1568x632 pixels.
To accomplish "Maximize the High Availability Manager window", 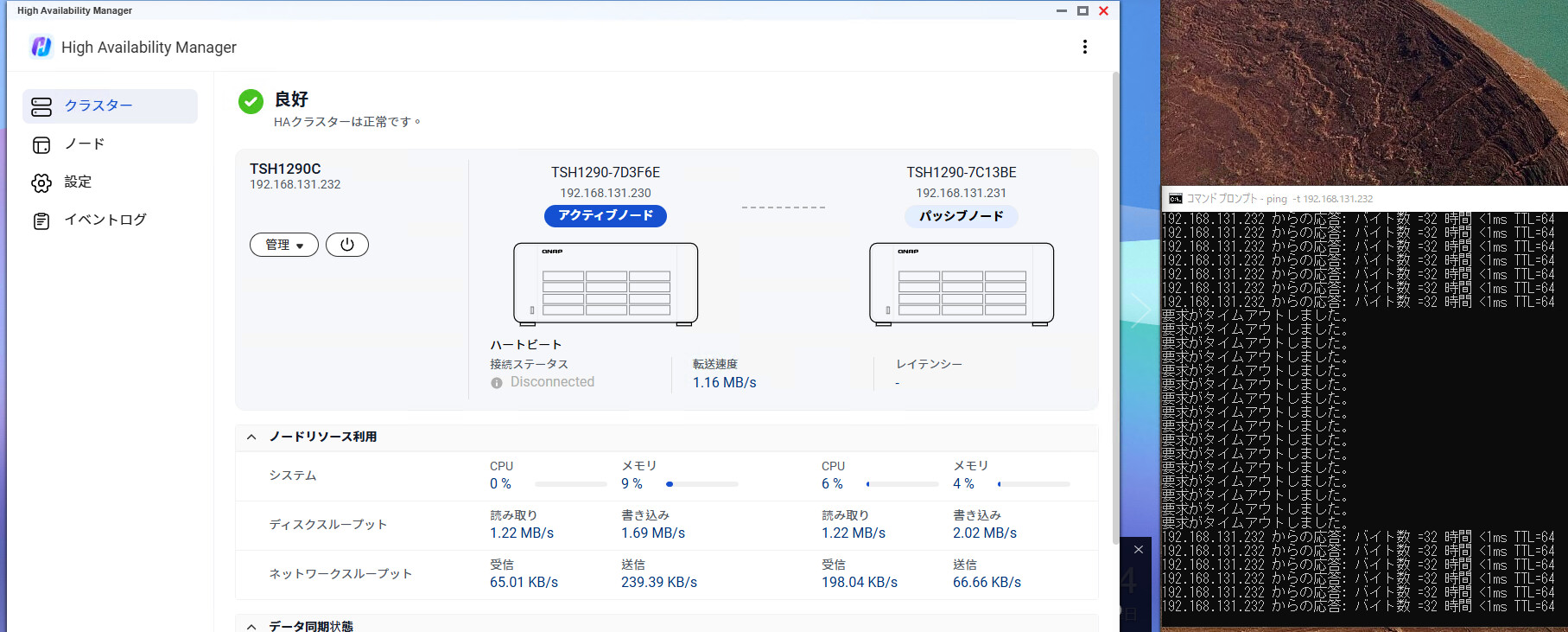I will pyautogui.click(x=1082, y=11).
